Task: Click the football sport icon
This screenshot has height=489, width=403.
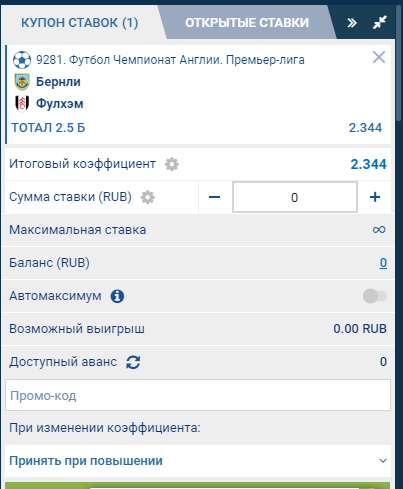Action: [x=22, y=60]
